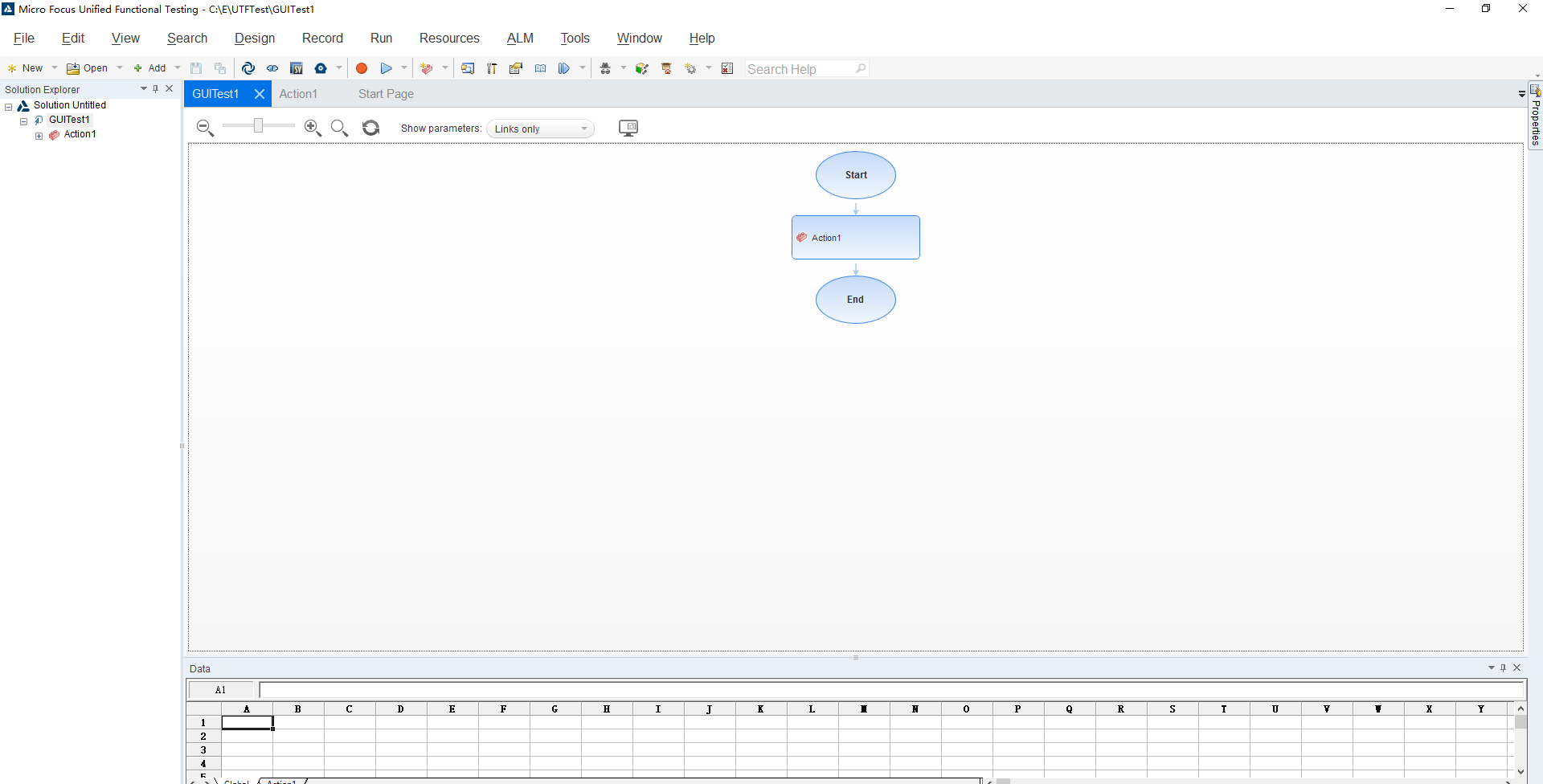This screenshot has width=1543, height=784.
Task: Pin the Data panel
Action: (x=1504, y=668)
